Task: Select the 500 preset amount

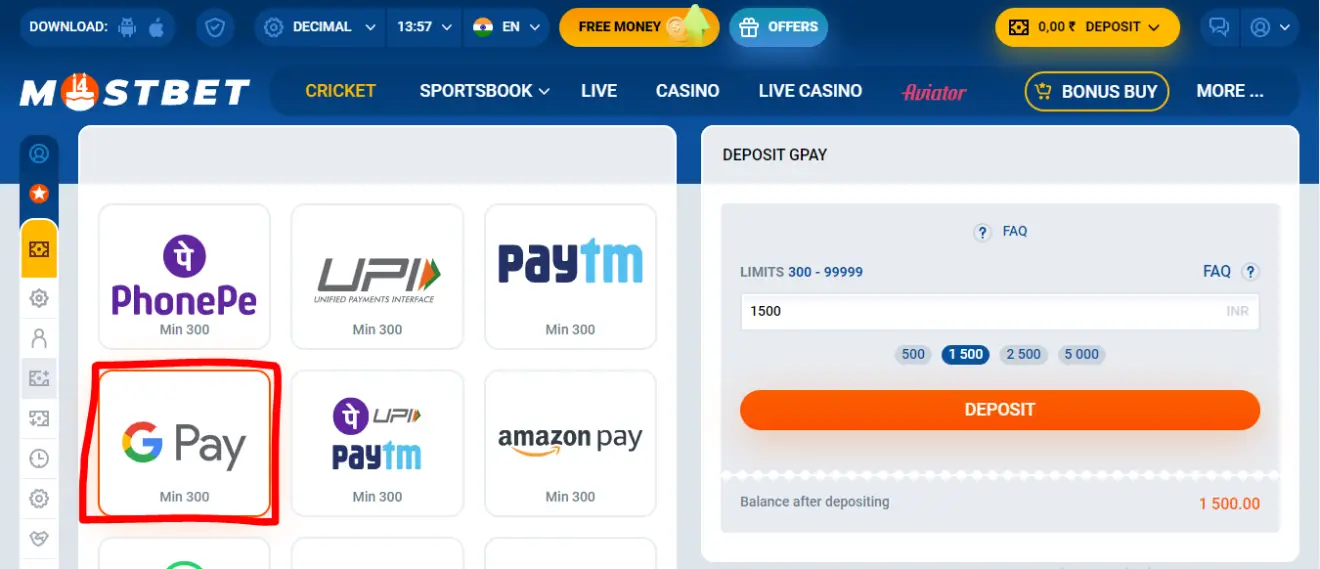Action: (913, 354)
